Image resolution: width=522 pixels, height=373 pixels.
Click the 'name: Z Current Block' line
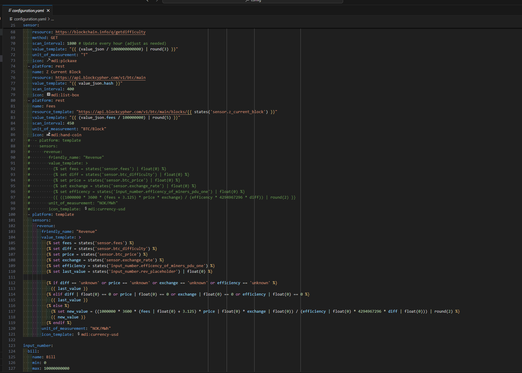[57, 72]
